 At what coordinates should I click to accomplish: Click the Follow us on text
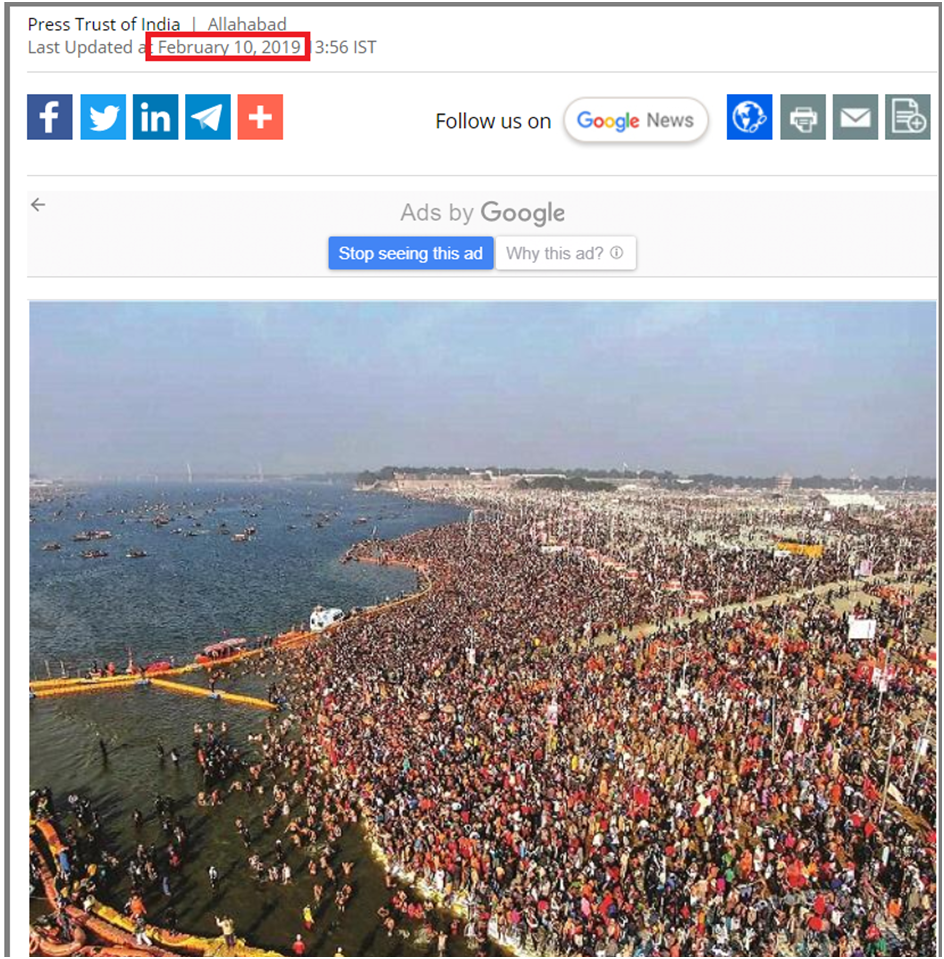pos(493,121)
